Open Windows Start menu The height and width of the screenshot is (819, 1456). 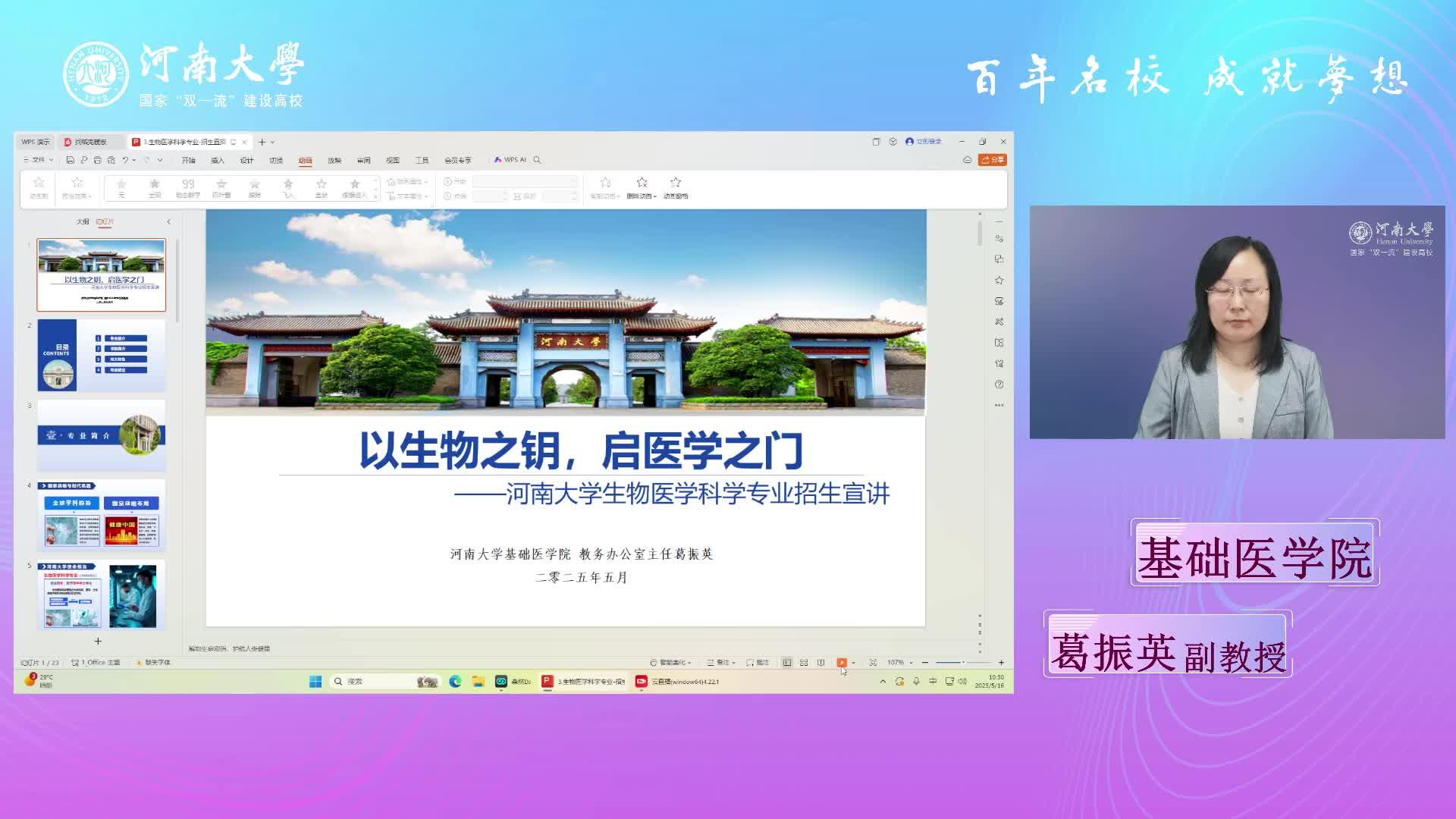(315, 682)
